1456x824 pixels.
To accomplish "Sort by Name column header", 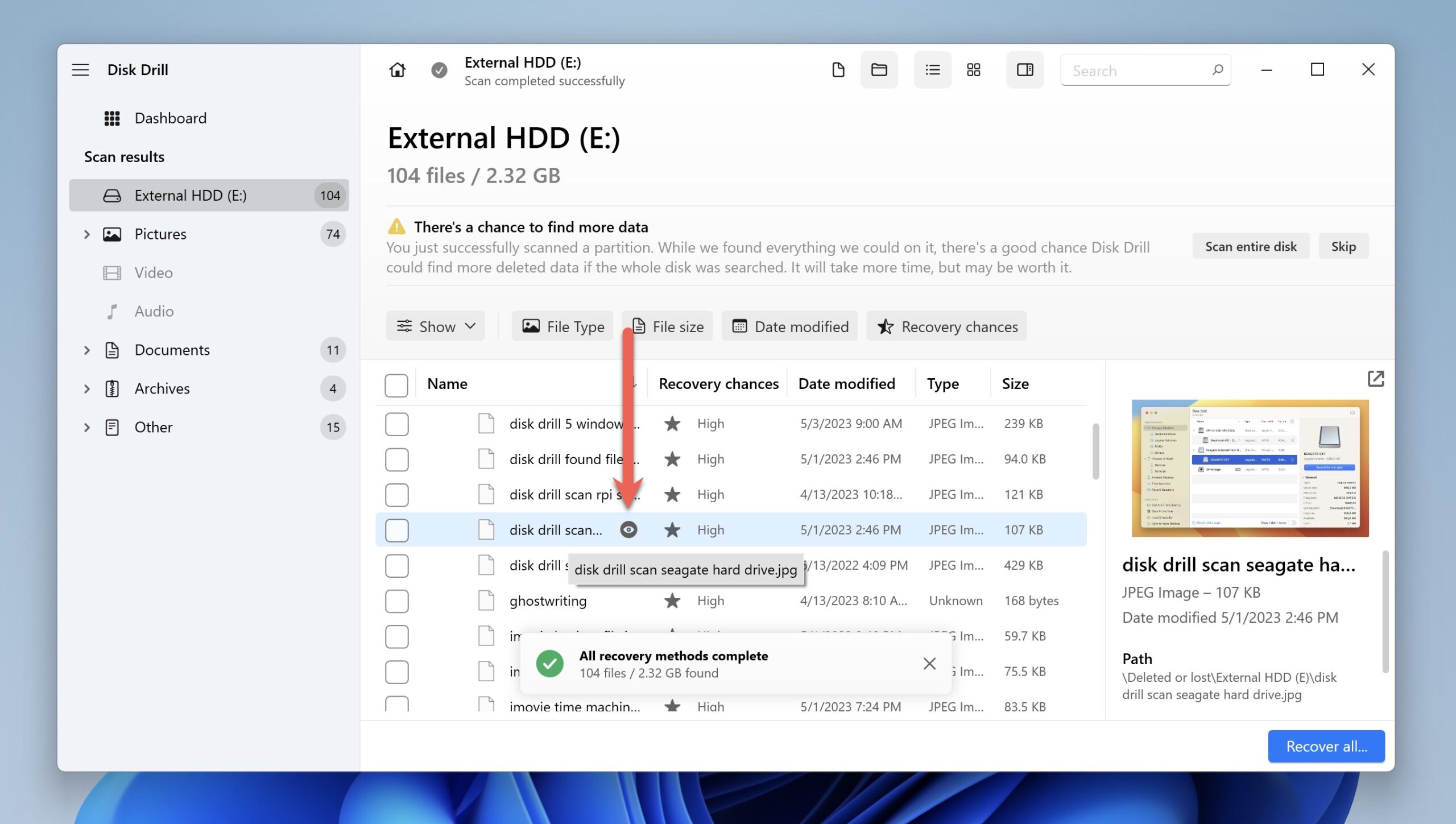I will click(447, 384).
